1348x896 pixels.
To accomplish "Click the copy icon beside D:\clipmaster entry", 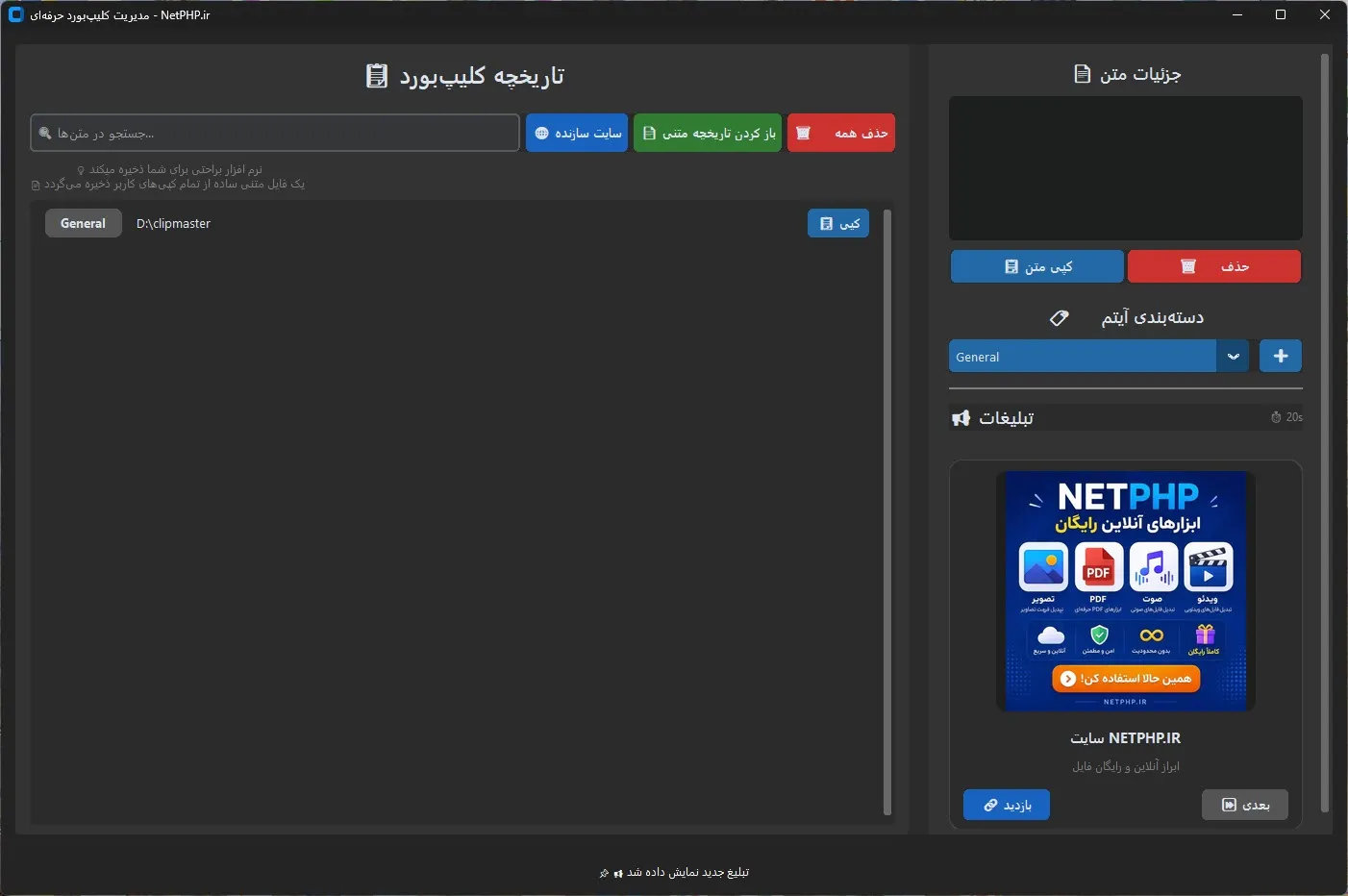I will point(826,224).
